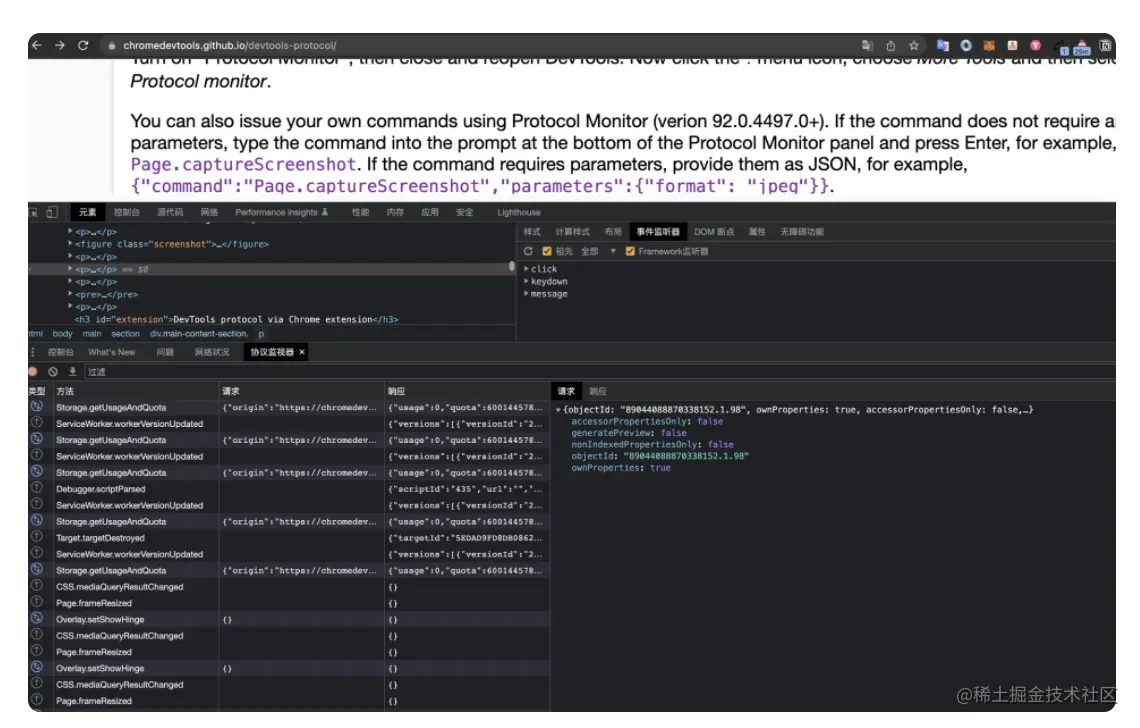The height and width of the screenshot is (728, 1140).
Task: Open the 网络 panel tab
Action: pyautogui.click(x=209, y=212)
